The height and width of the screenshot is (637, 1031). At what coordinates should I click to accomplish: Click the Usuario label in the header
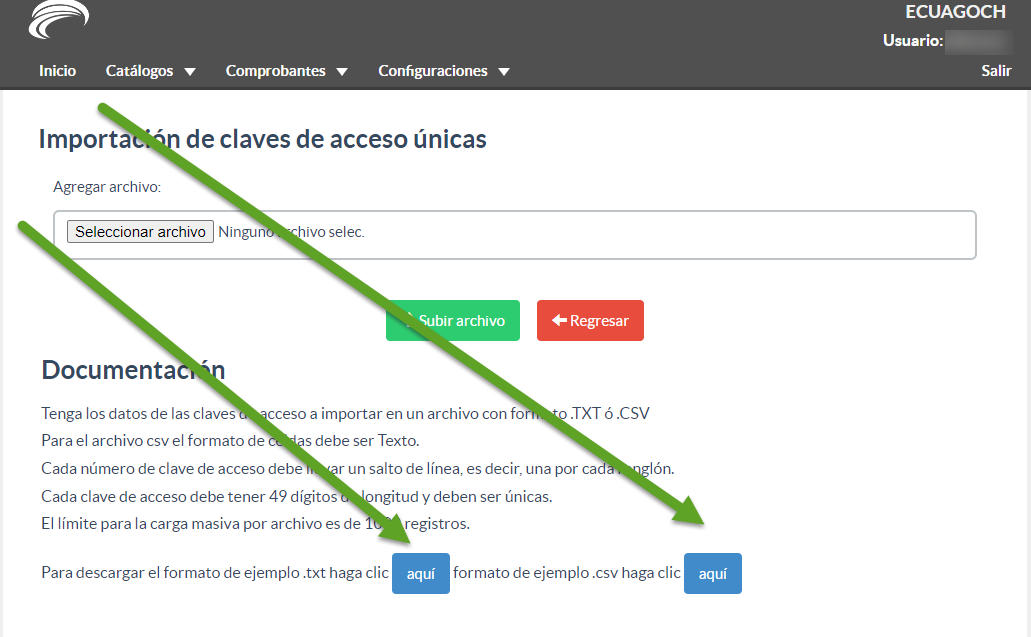(x=912, y=41)
